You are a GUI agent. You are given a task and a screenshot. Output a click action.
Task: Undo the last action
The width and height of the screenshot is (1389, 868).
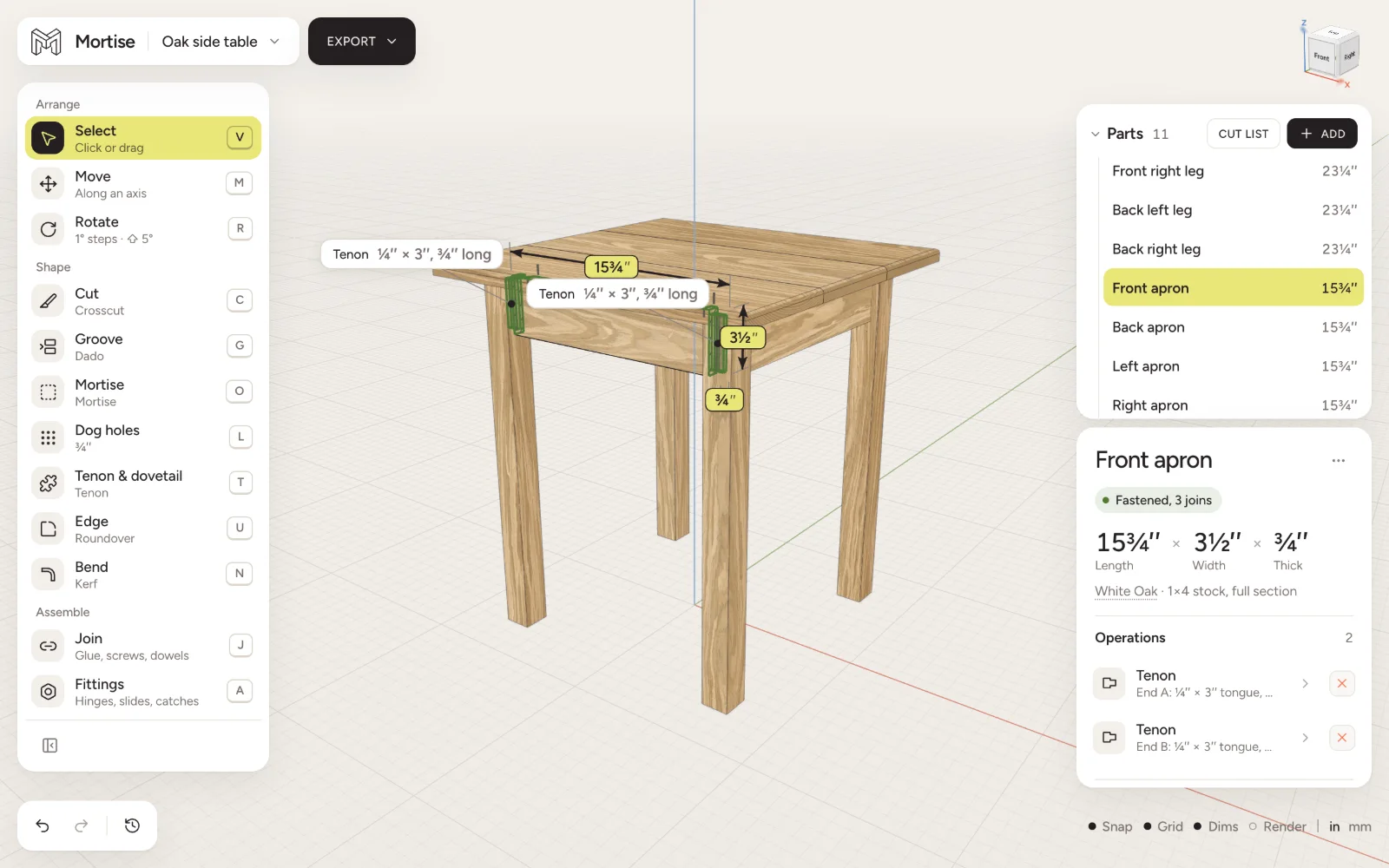pos(43,825)
